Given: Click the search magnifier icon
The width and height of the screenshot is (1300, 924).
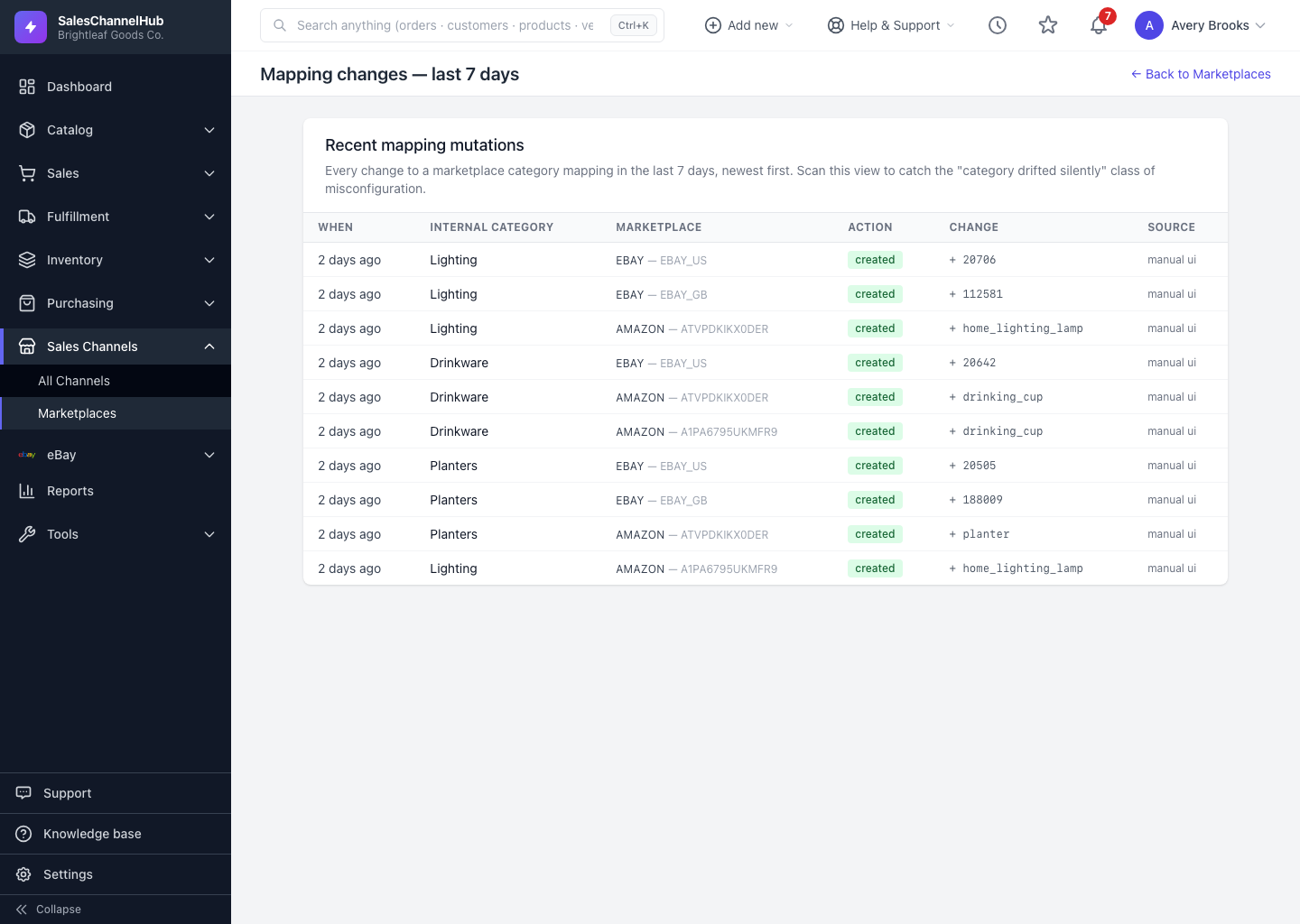Looking at the screenshot, I should pos(280,25).
